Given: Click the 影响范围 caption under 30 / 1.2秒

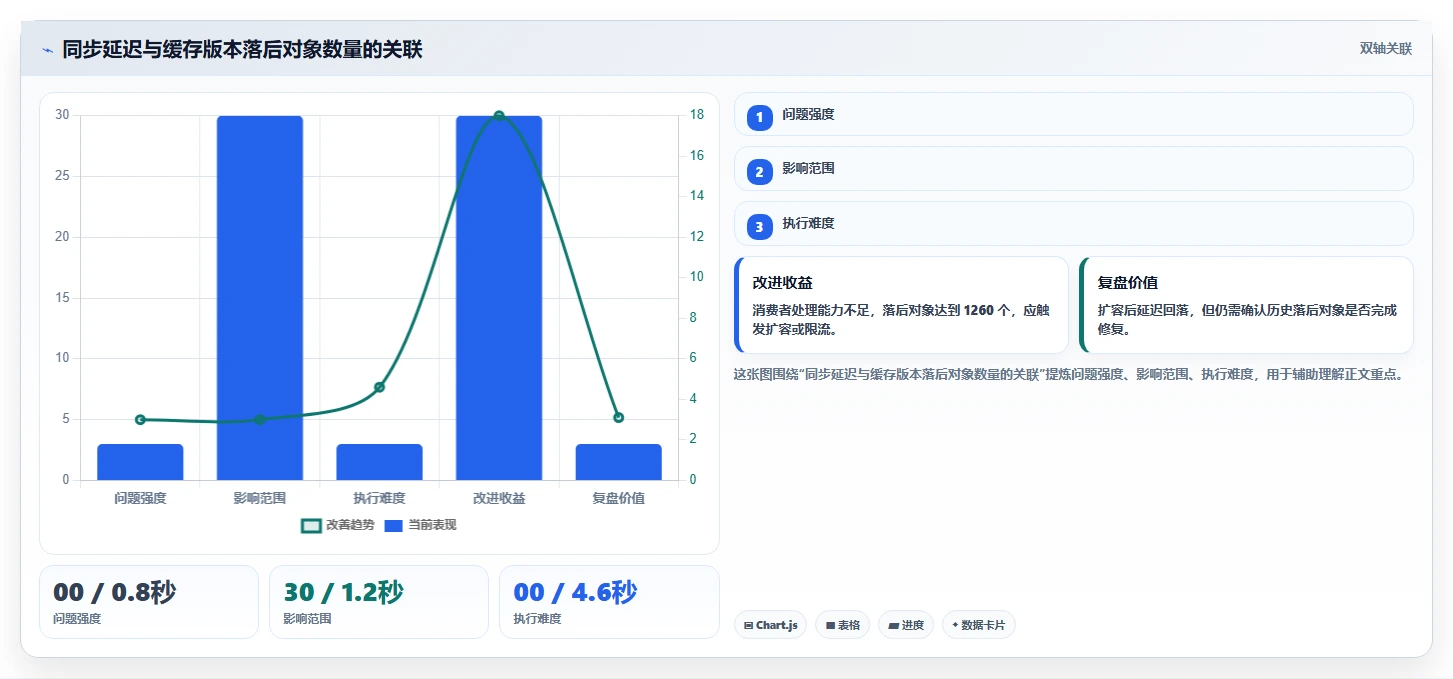Looking at the screenshot, I should coord(307,619).
